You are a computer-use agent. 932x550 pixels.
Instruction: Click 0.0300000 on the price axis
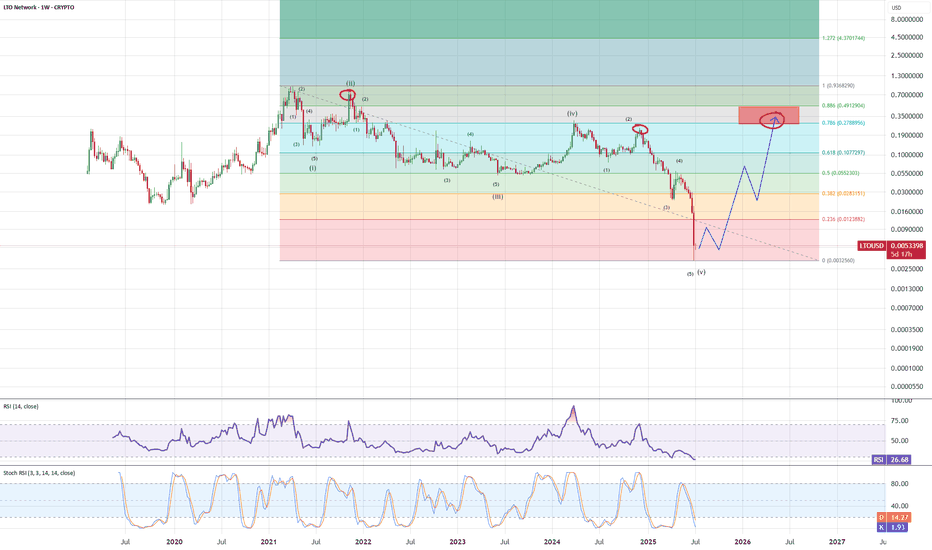coord(907,192)
